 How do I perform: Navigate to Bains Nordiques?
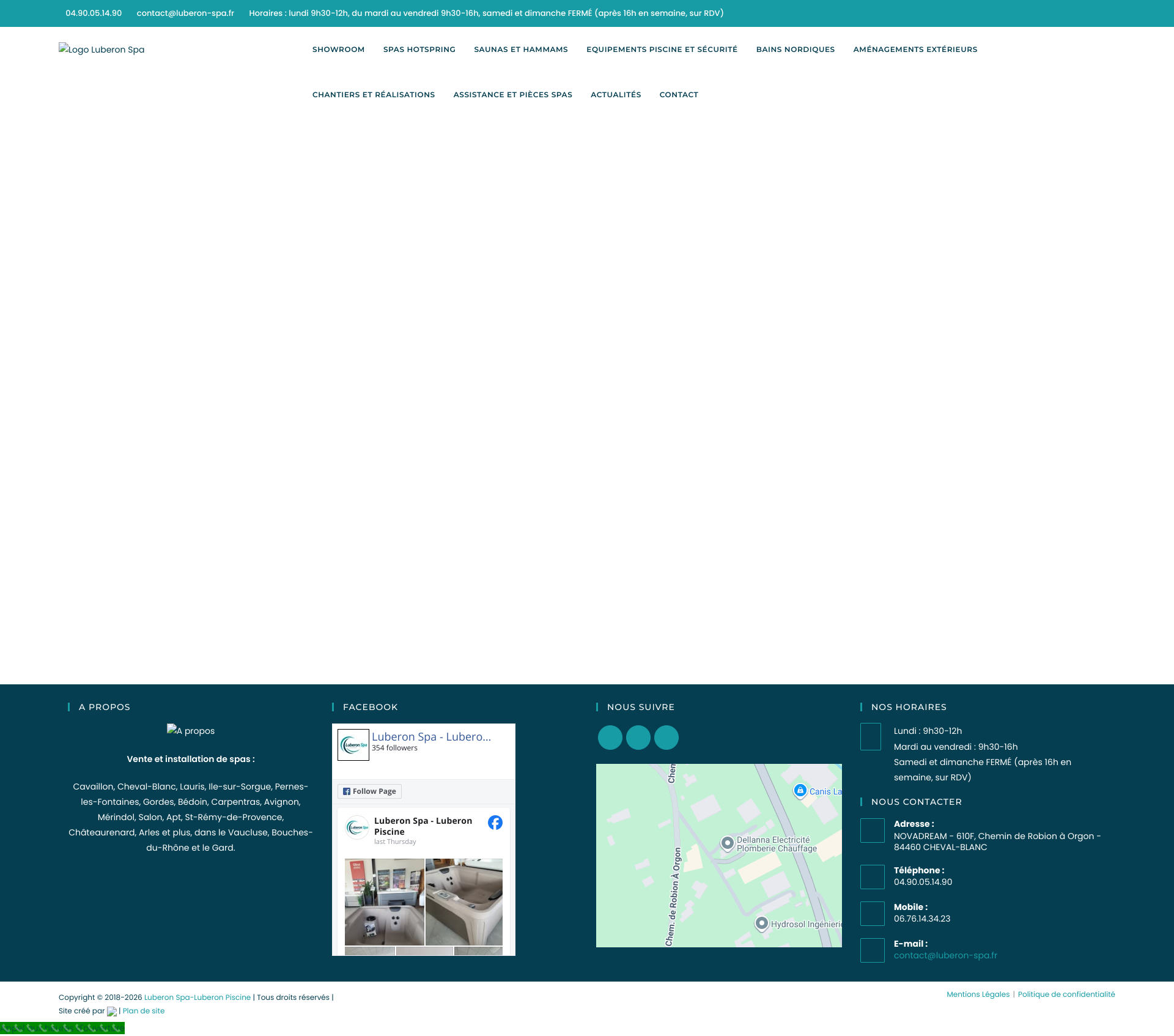click(796, 50)
